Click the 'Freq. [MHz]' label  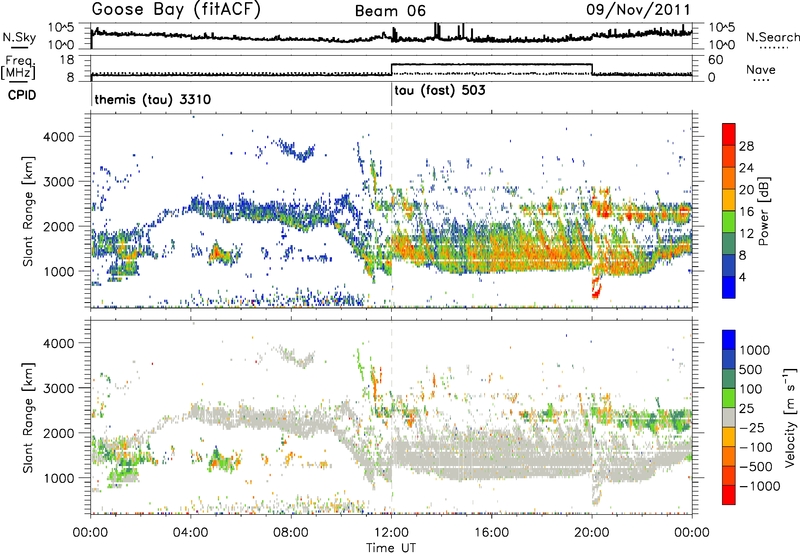click(x=18, y=68)
